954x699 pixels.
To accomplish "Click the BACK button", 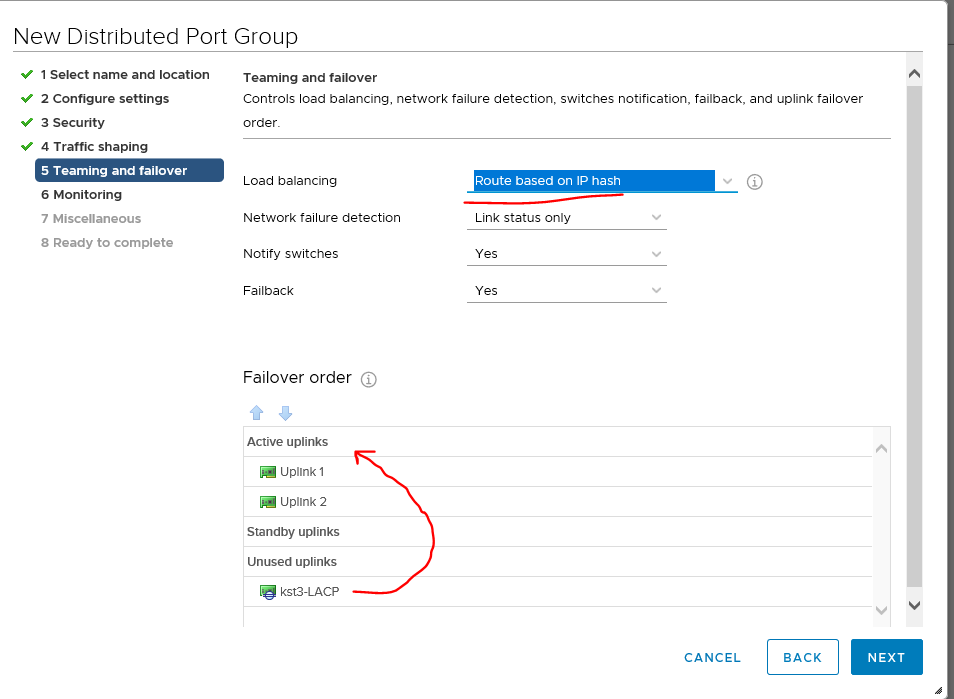I will 802,657.
